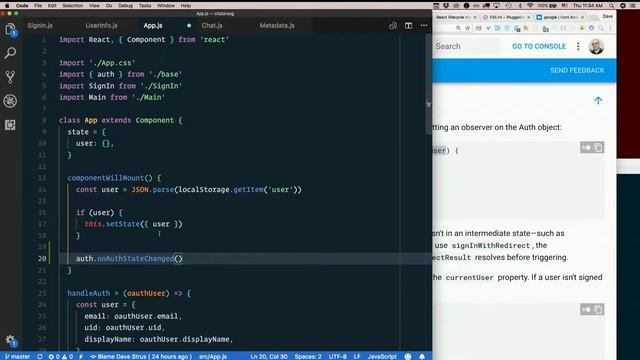Click the docs Search field

(x=466, y=46)
